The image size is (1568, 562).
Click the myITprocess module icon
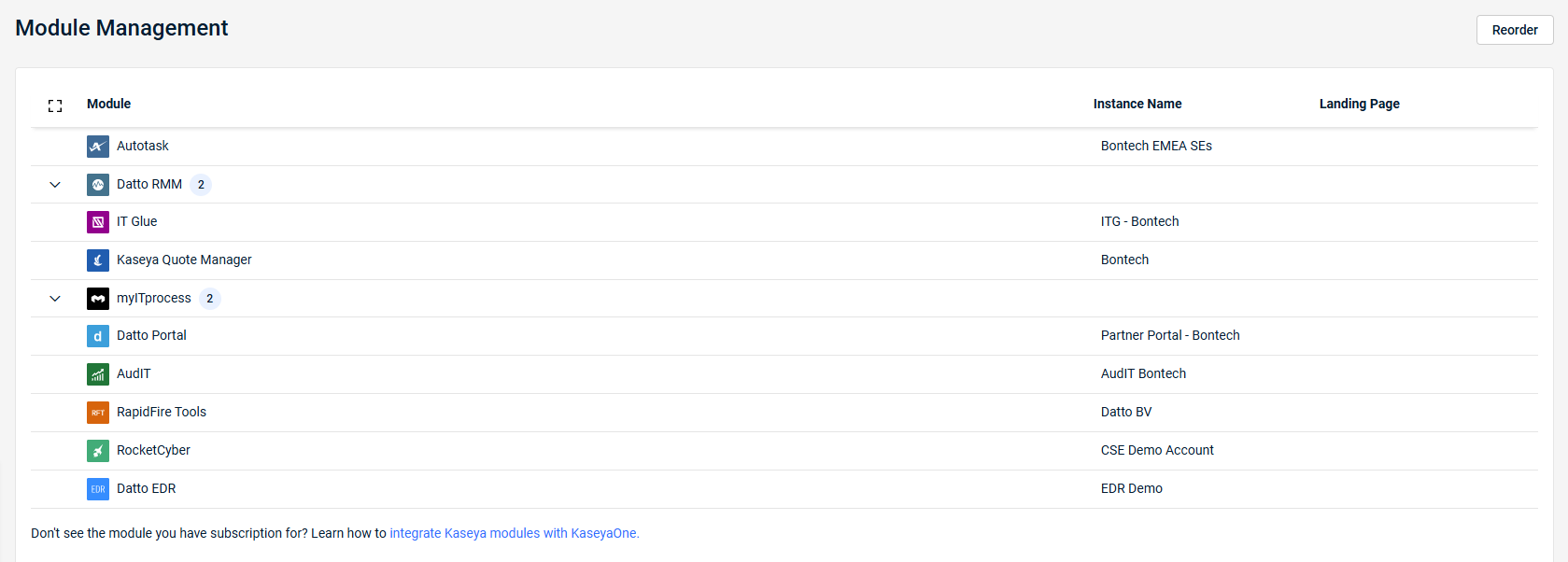click(98, 299)
